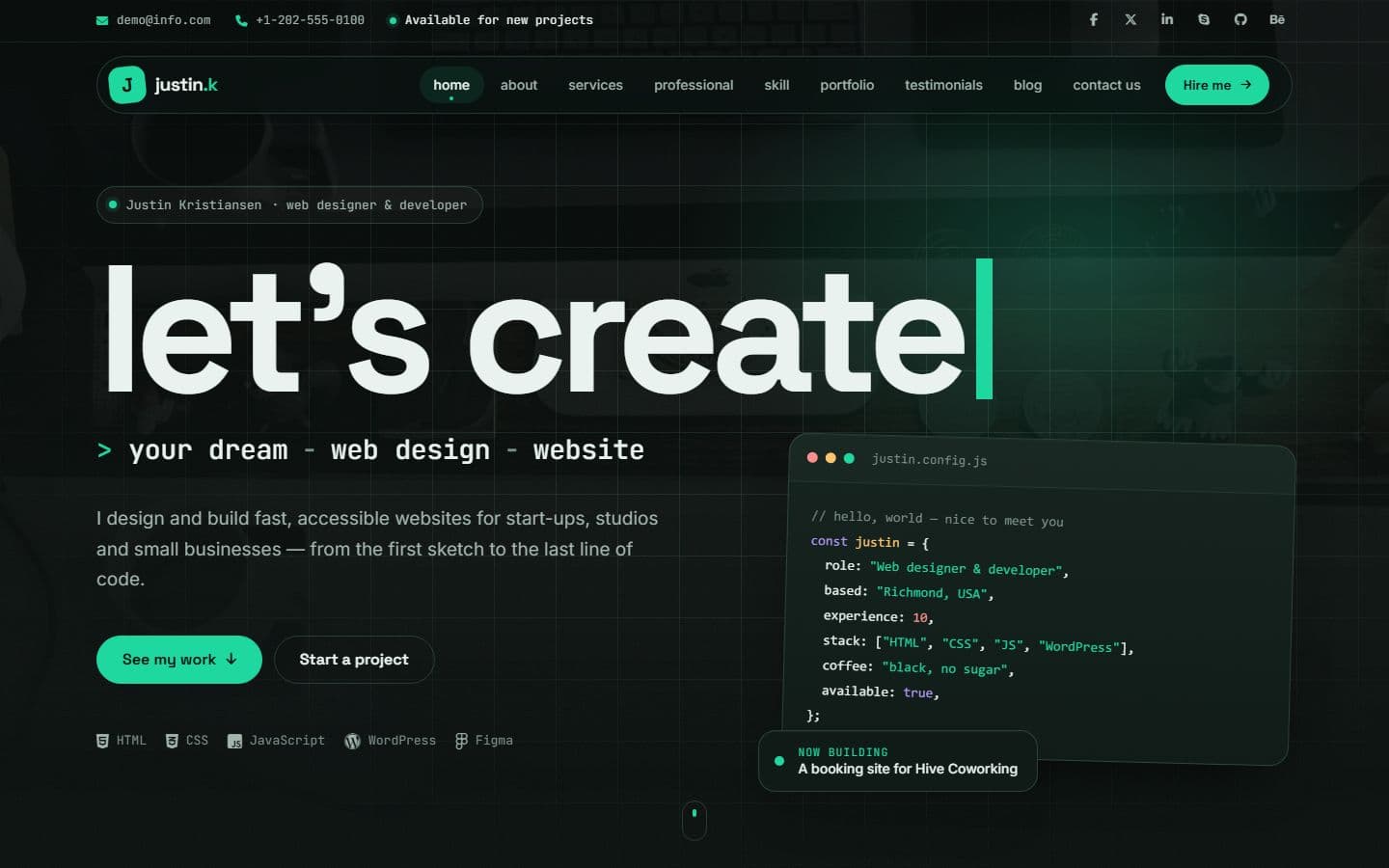Open the services menu item
Screen dimensions: 1389x868
pos(595,85)
